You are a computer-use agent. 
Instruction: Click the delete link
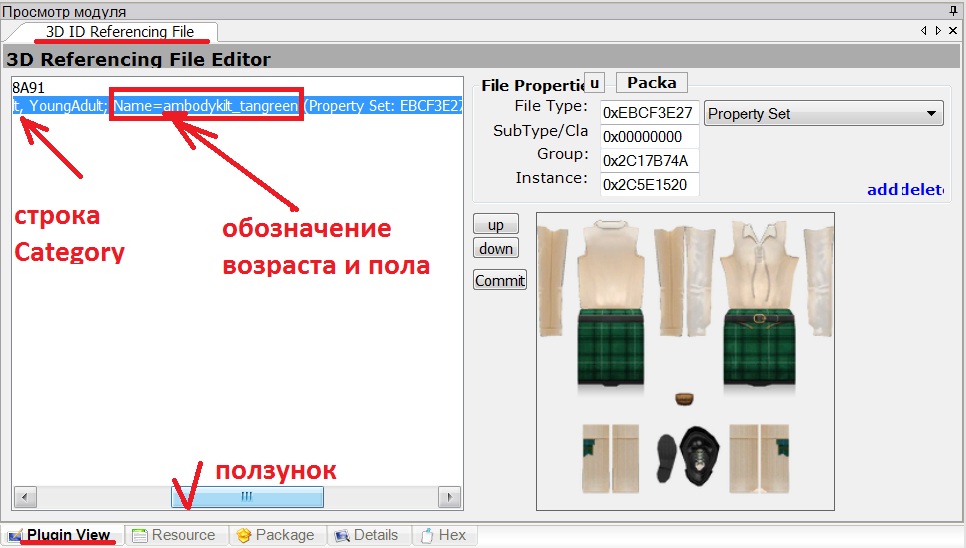pos(923,189)
